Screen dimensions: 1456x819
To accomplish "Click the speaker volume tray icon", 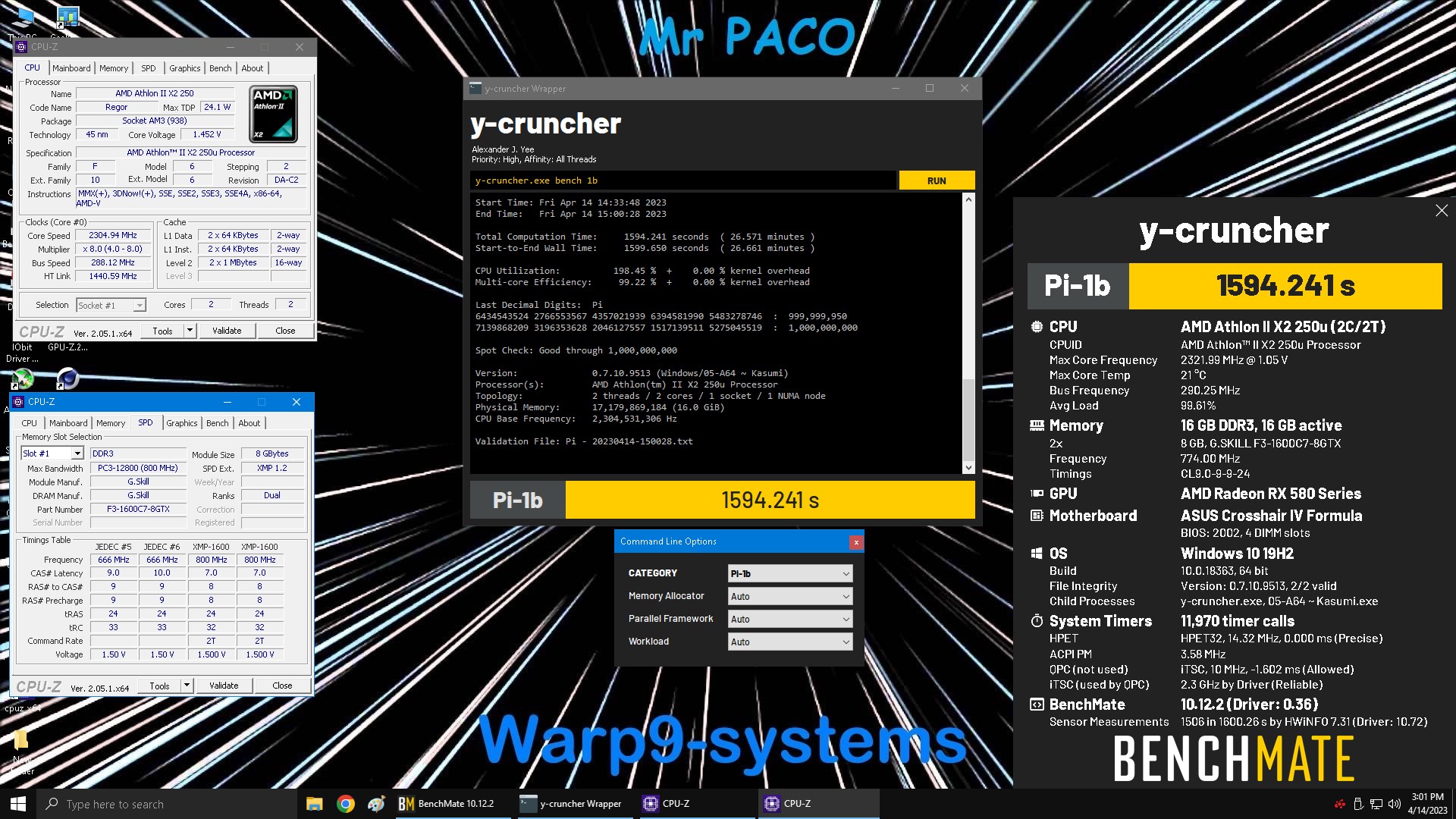I will point(1395,804).
